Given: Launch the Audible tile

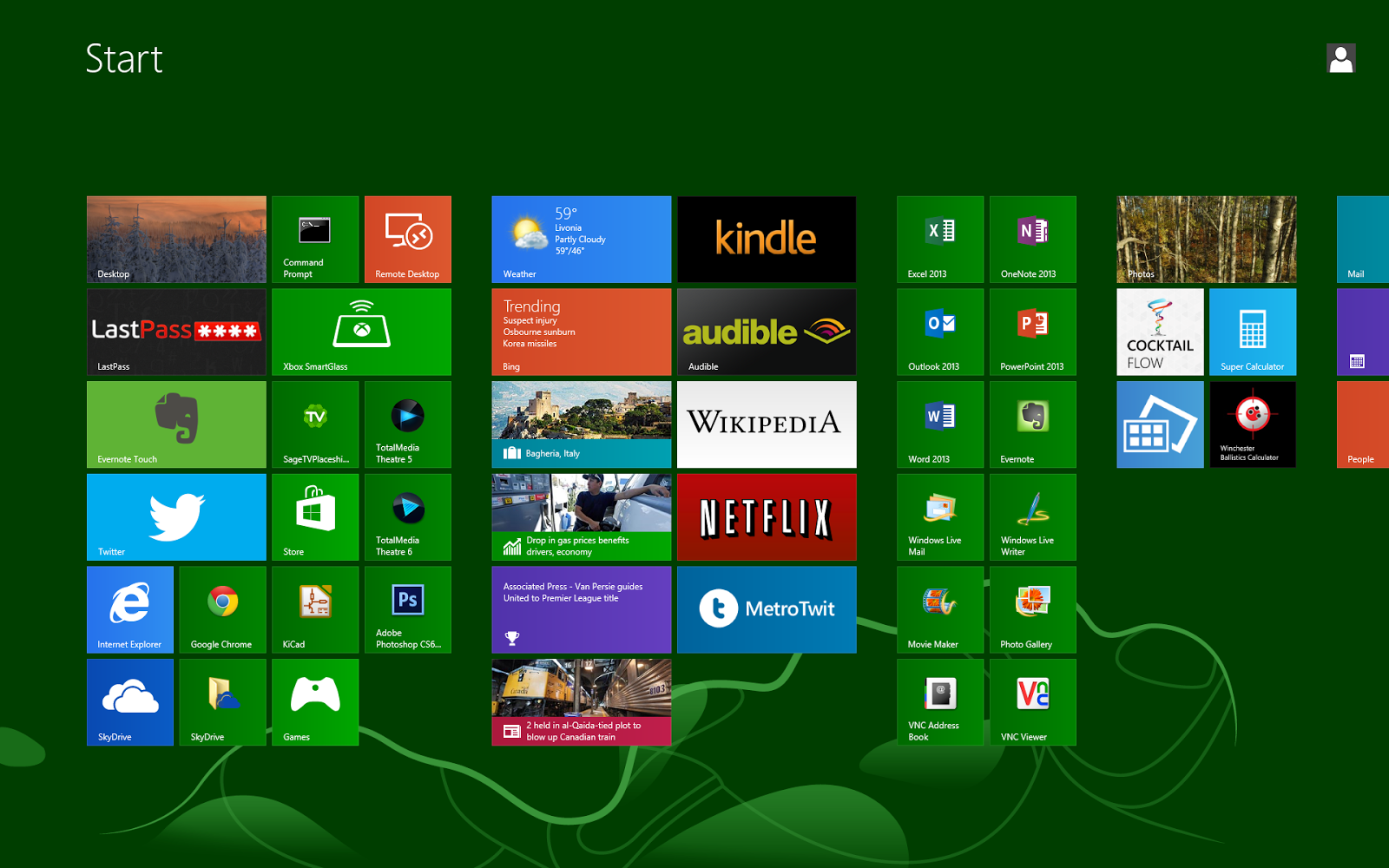Looking at the screenshot, I should (767, 332).
